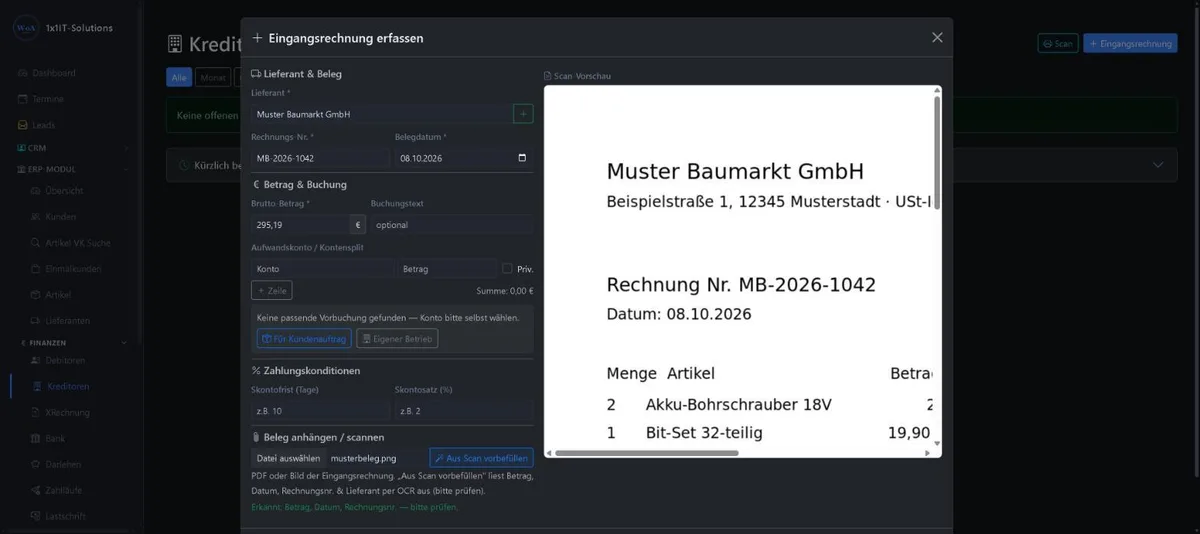Open the Konto selection field
The width and height of the screenshot is (1200, 534).
322,269
